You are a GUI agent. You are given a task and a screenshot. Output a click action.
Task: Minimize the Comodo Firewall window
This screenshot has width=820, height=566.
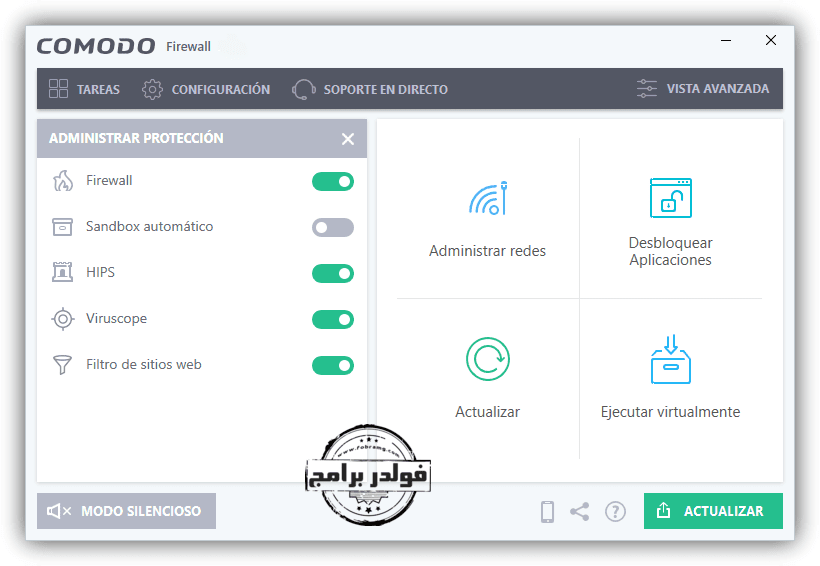click(x=726, y=40)
